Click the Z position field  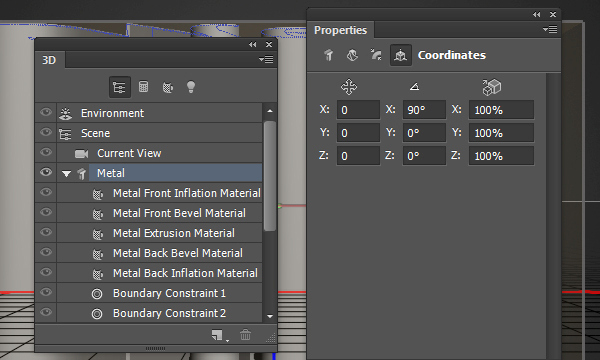[x=358, y=156]
